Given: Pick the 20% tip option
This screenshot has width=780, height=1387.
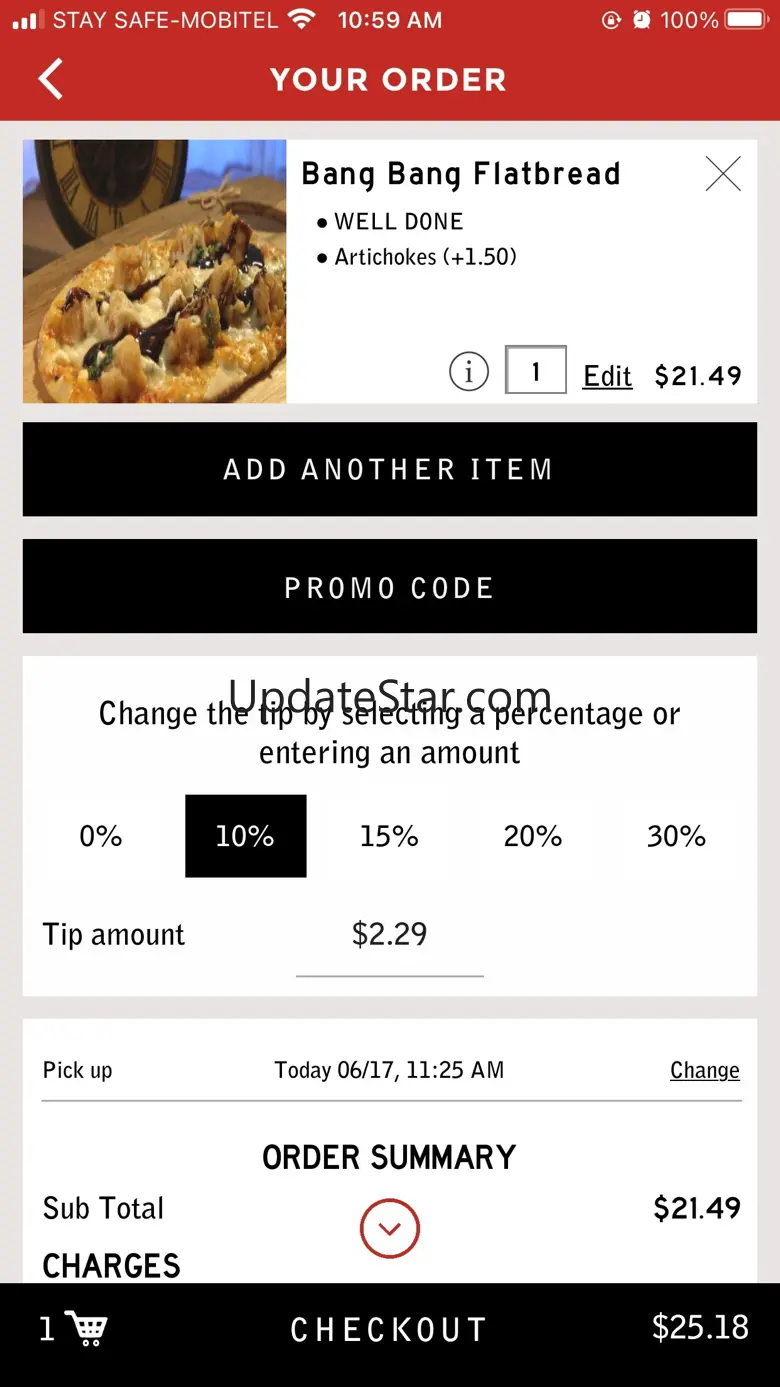Looking at the screenshot, I should 532,836.
